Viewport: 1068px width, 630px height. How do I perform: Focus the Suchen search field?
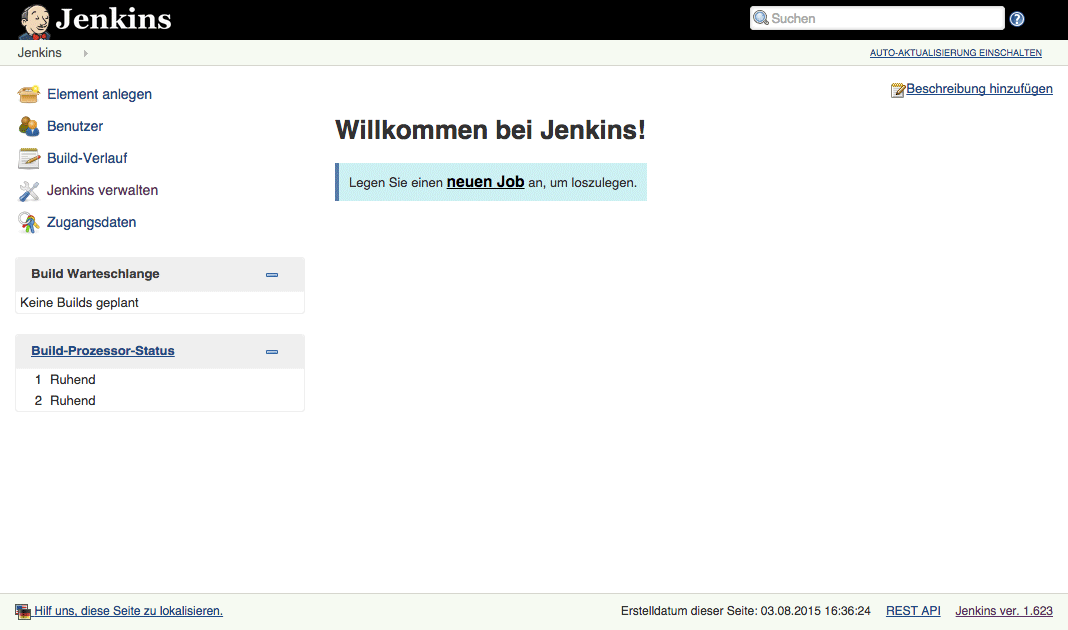877,18
